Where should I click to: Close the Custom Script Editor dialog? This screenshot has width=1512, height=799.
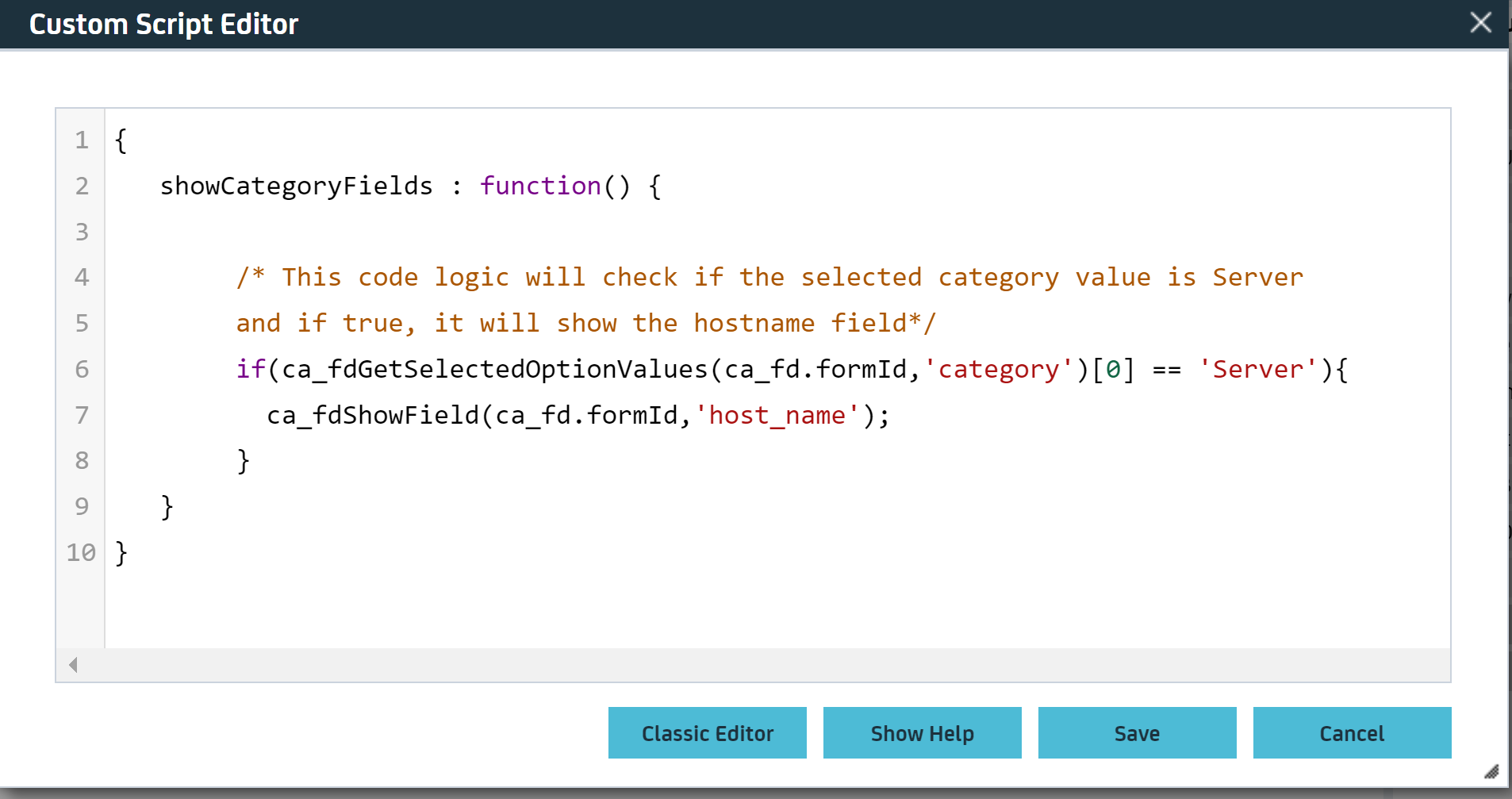click(x=1479, y=23)
